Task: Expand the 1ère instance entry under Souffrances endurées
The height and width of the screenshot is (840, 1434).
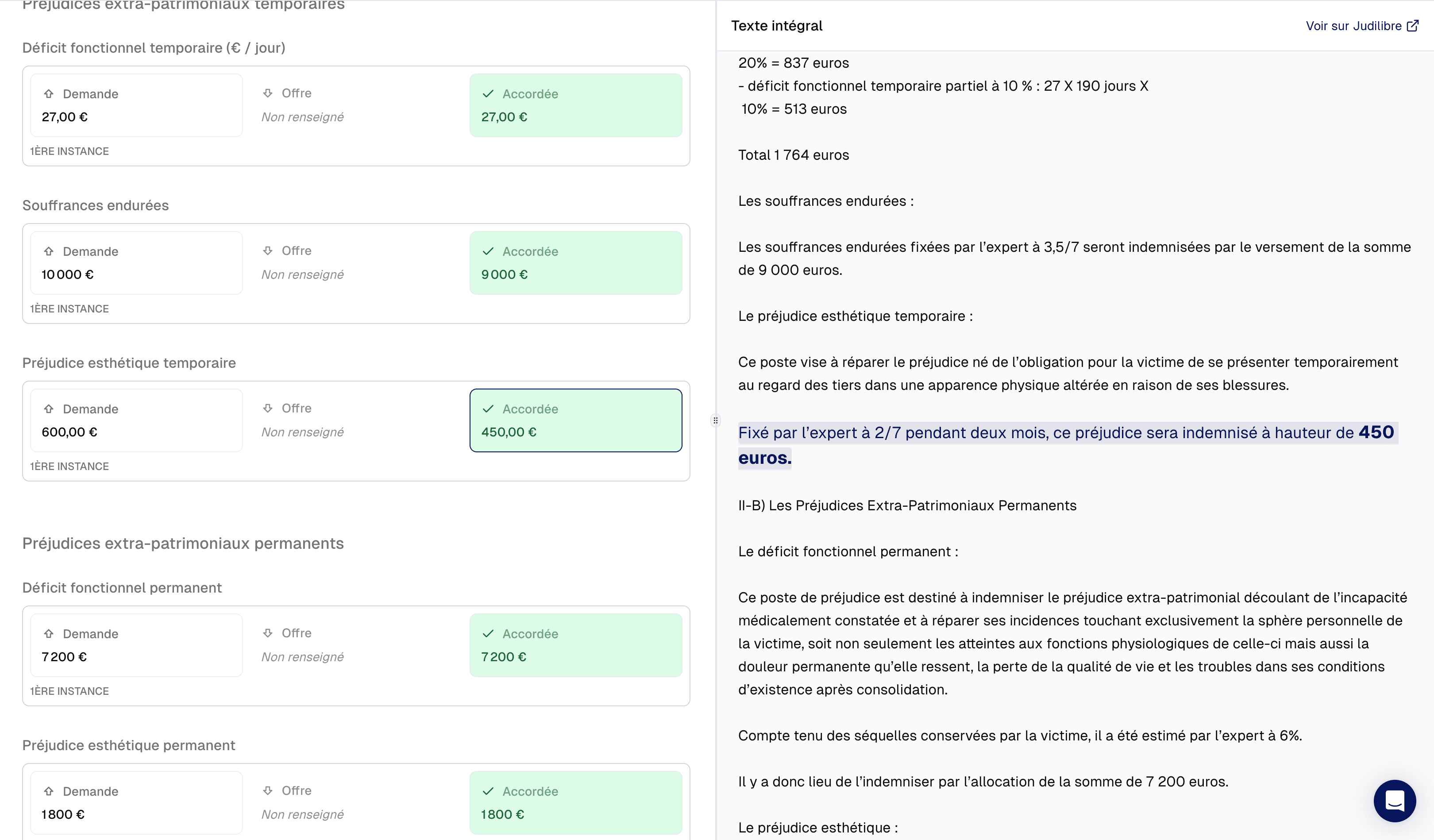Action: coord(69,308)
